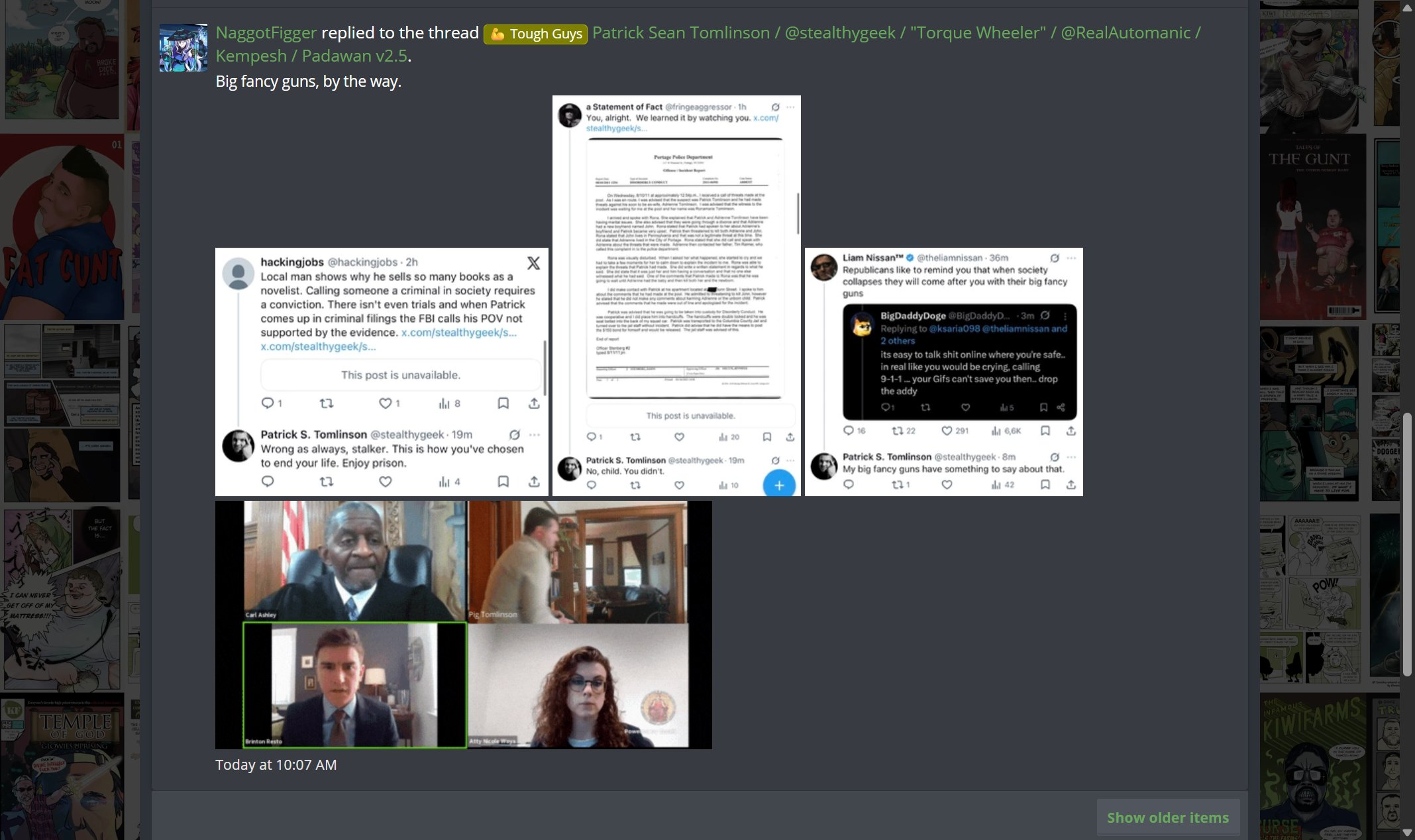Click bookmark icon on hackingjobs tweet
Viewport: 1415px width, 840px height.
[x=503, y=403]
